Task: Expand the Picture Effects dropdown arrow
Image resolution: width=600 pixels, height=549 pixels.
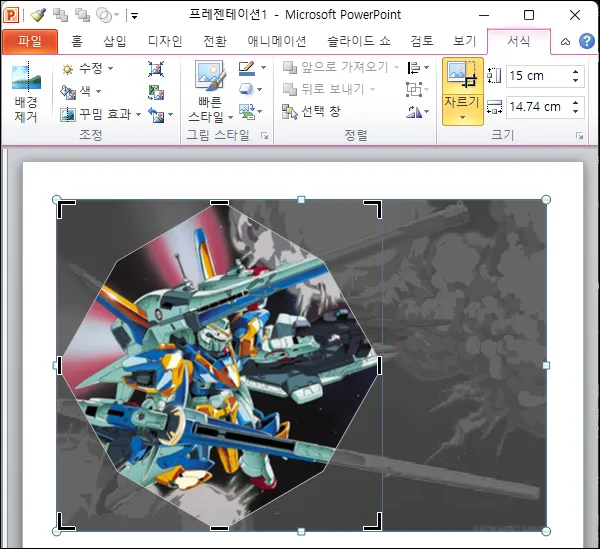Action: 260,90
